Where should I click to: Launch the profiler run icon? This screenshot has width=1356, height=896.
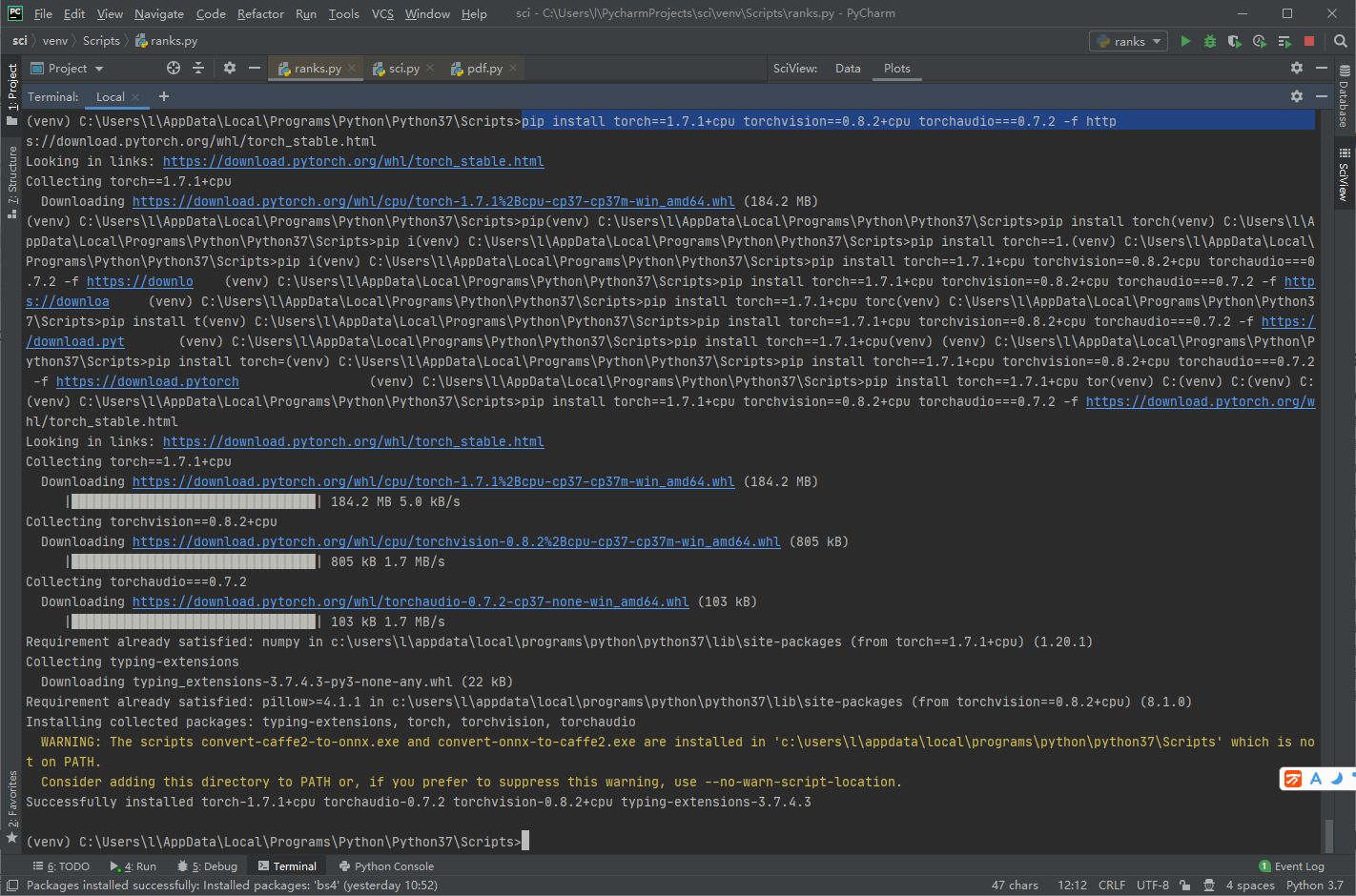pos(1260,41)
